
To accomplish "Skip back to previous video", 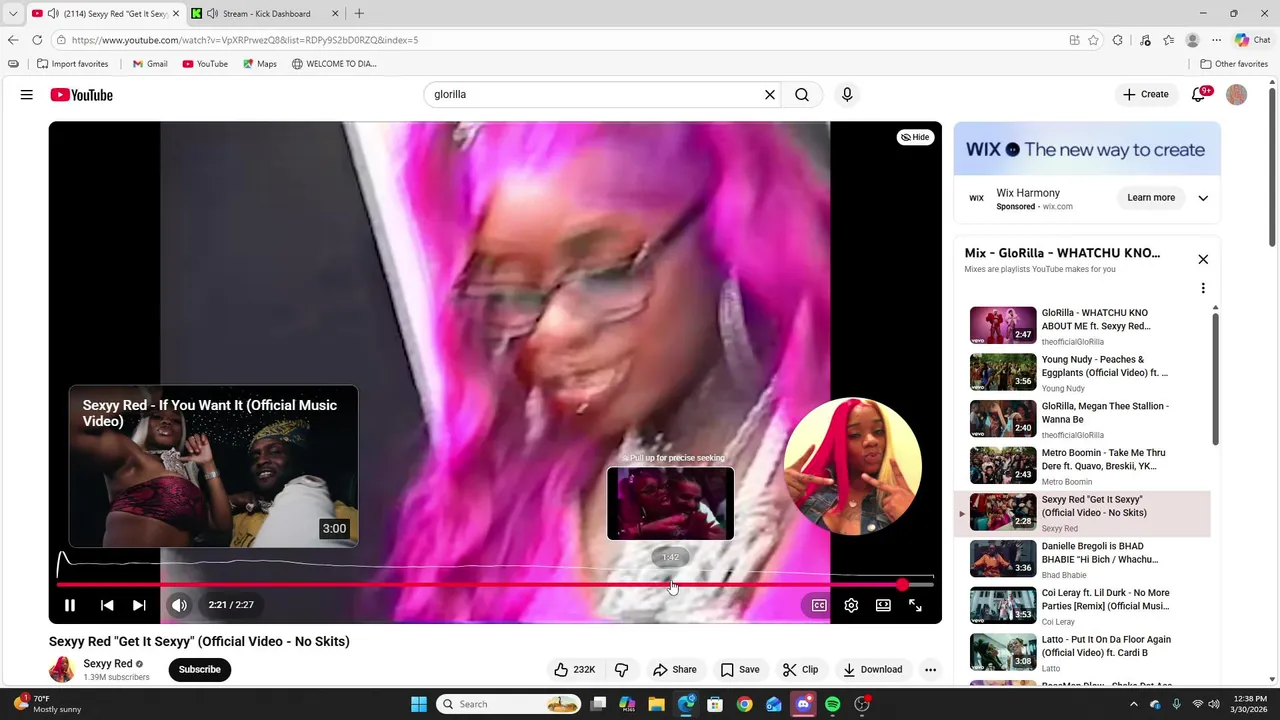I will tap(107, 605).
